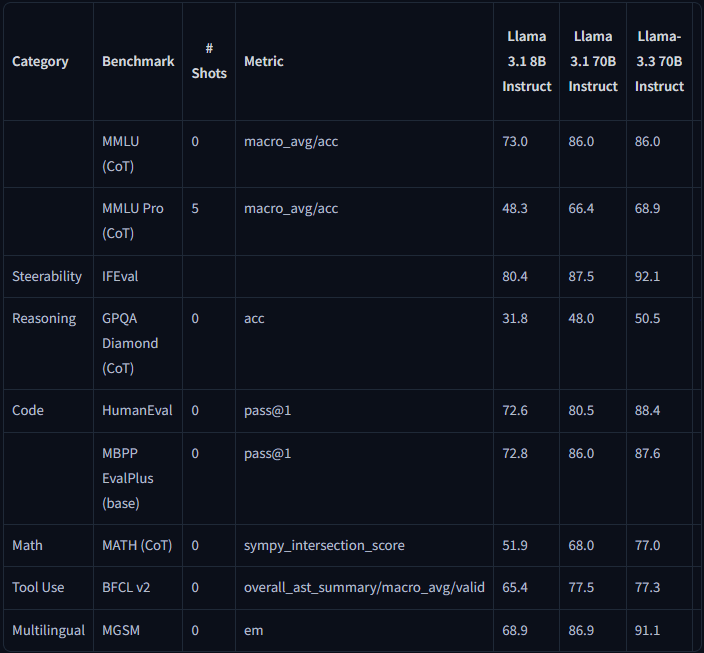Click the 68.9 score in the MGSM row

tap(515, 631)
